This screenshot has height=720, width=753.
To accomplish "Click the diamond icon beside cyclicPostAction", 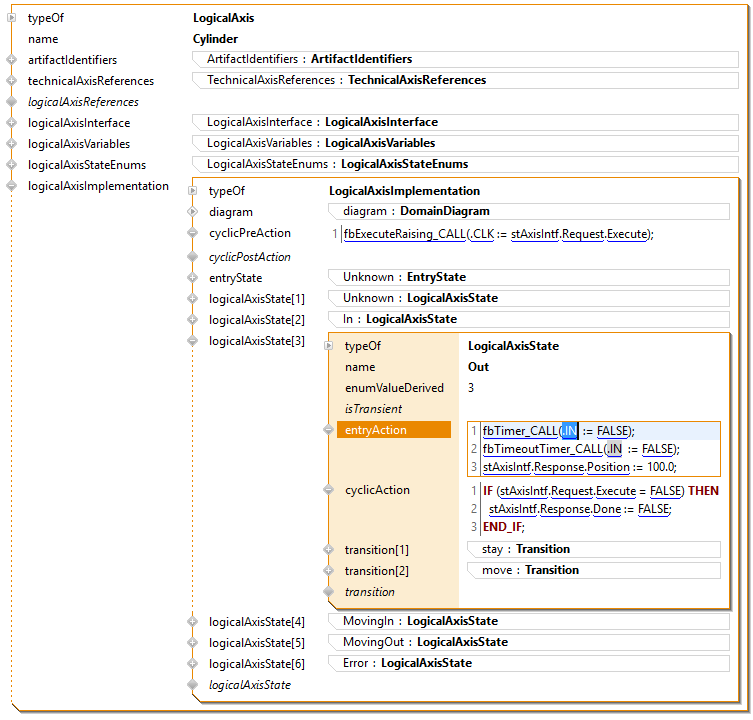I will (193, 257).
